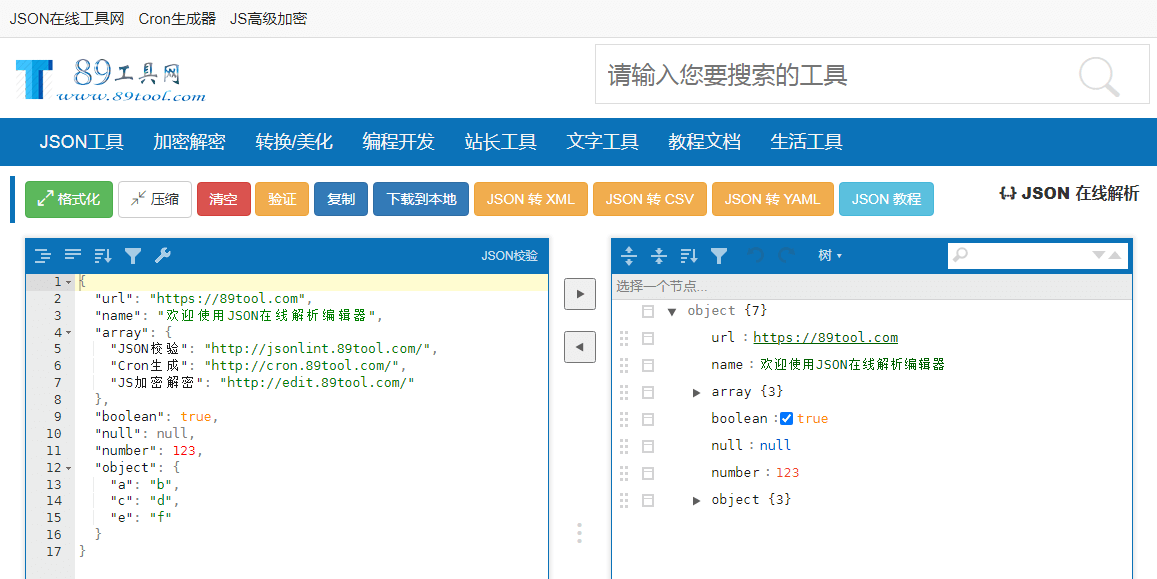The width and height of the screenshot is (1157, 579).
Task: Click the sort icon in left editor toolbar
Action: pos(103,256)
